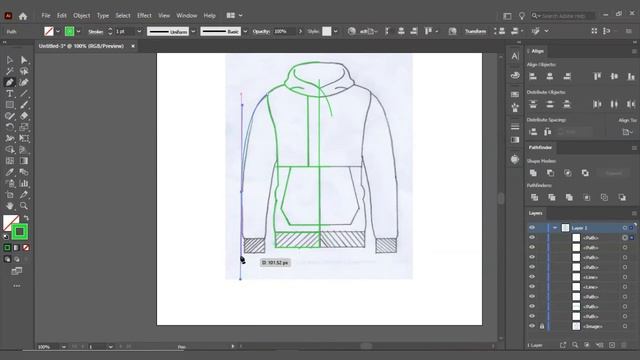Open the Object menu

coord(82,16)
